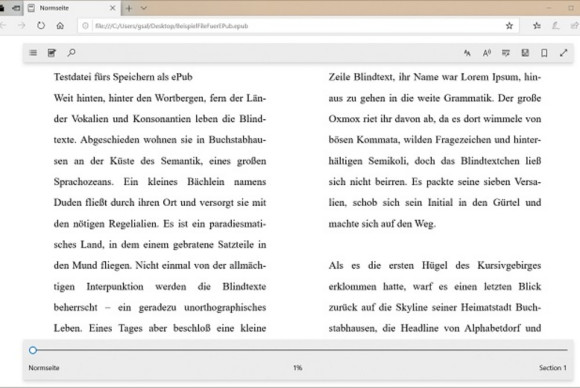Show site information icon in address bar

point(85,26)
